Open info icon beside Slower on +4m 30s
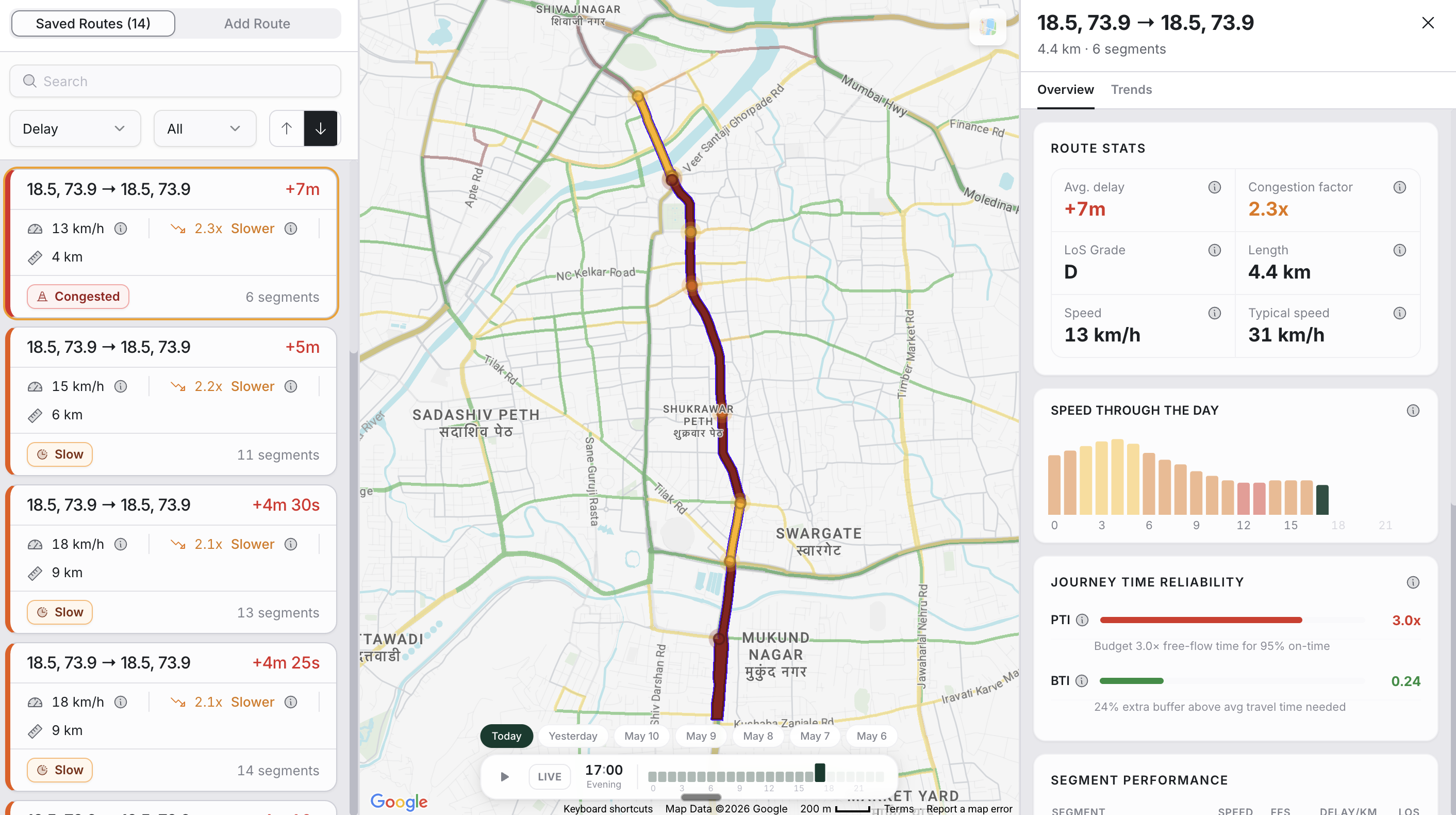This screenshot has width=1456, height=815. coord(290,544)
